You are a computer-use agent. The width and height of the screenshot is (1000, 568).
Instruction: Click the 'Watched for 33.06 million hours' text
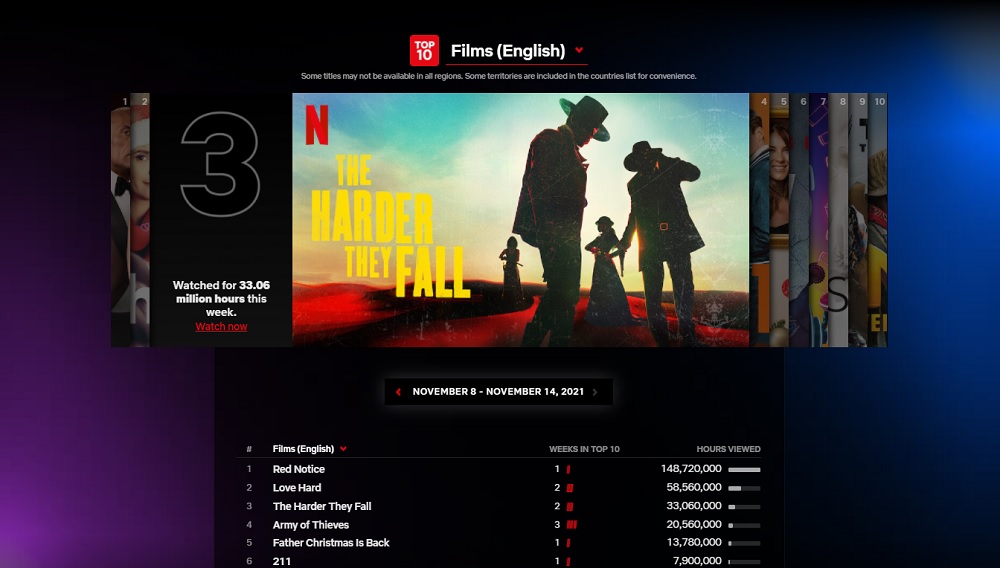pos(221,298)
